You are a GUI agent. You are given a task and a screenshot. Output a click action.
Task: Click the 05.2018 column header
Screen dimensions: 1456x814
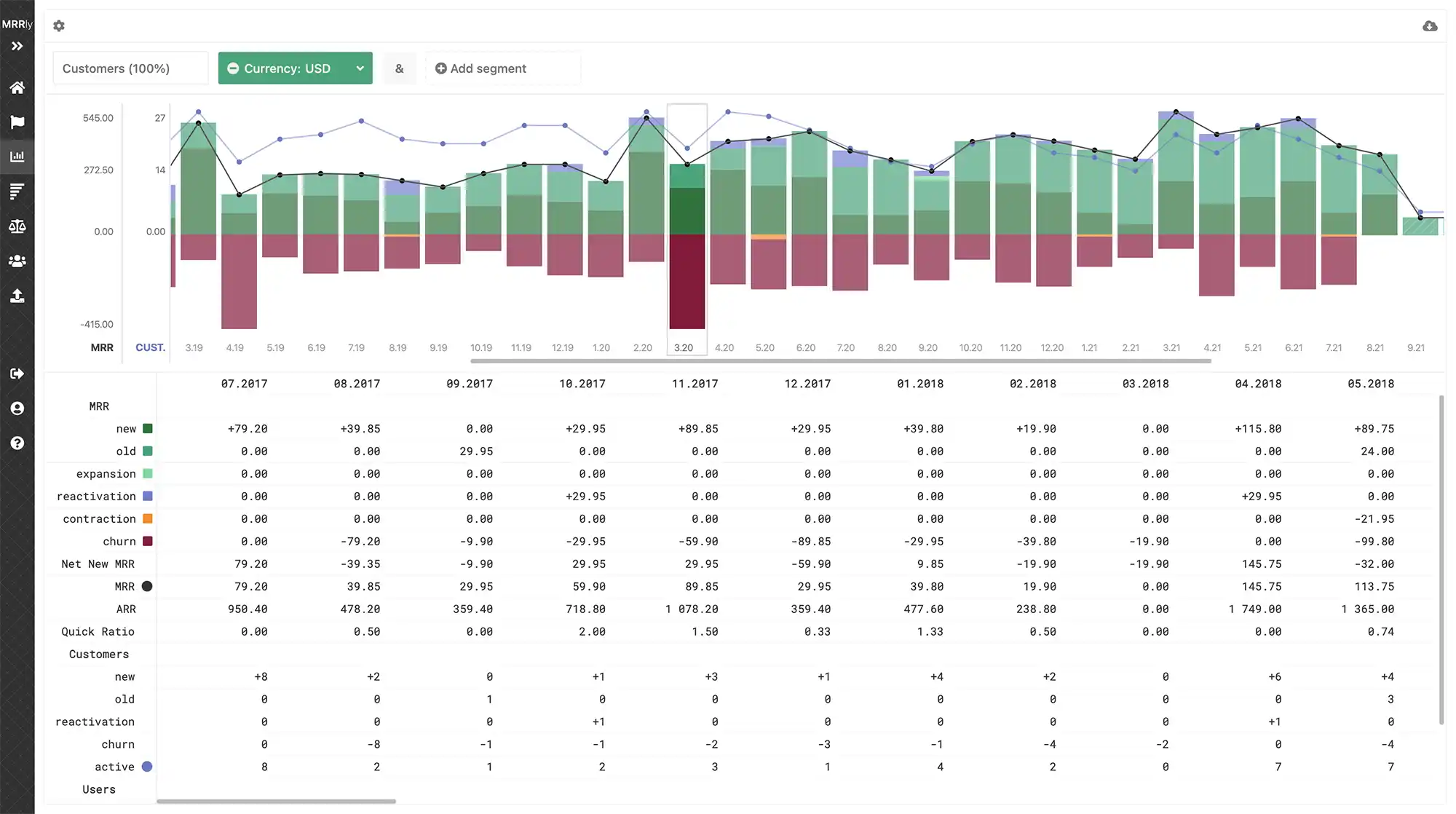tap(1371, 384)
